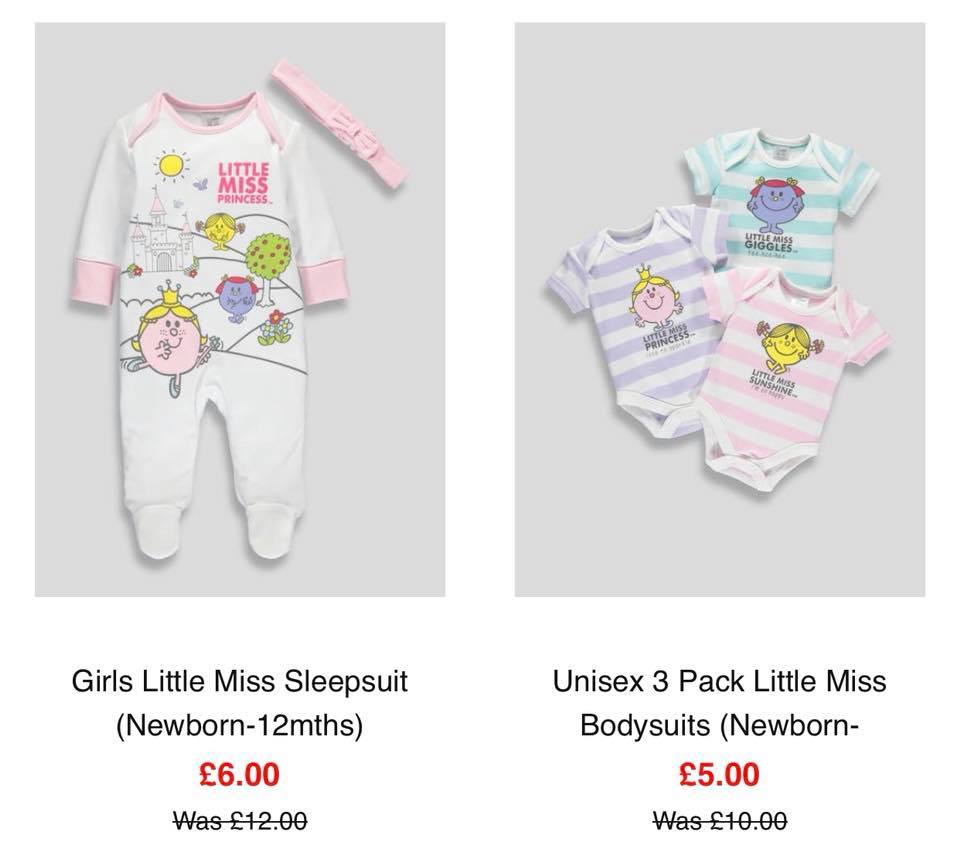This screenshot has width=960, height=848.
Task: Click the pink LITTLE MISS PRINCESS sleepsuit logo
Action: coord(244,182)
